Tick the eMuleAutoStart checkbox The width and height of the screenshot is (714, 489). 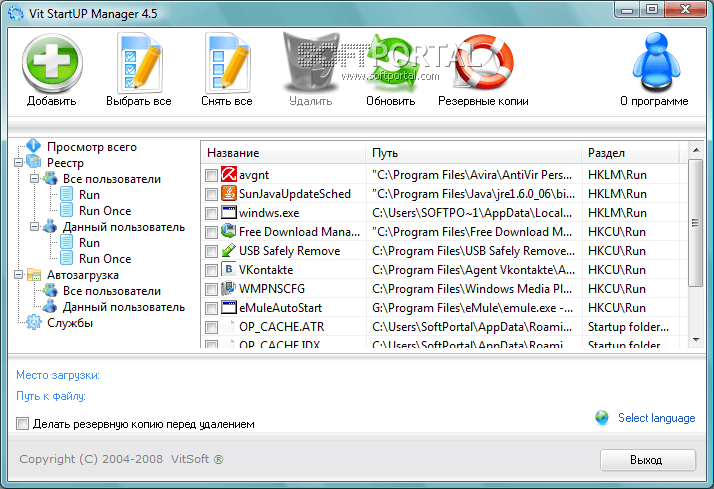pos(211,308)
